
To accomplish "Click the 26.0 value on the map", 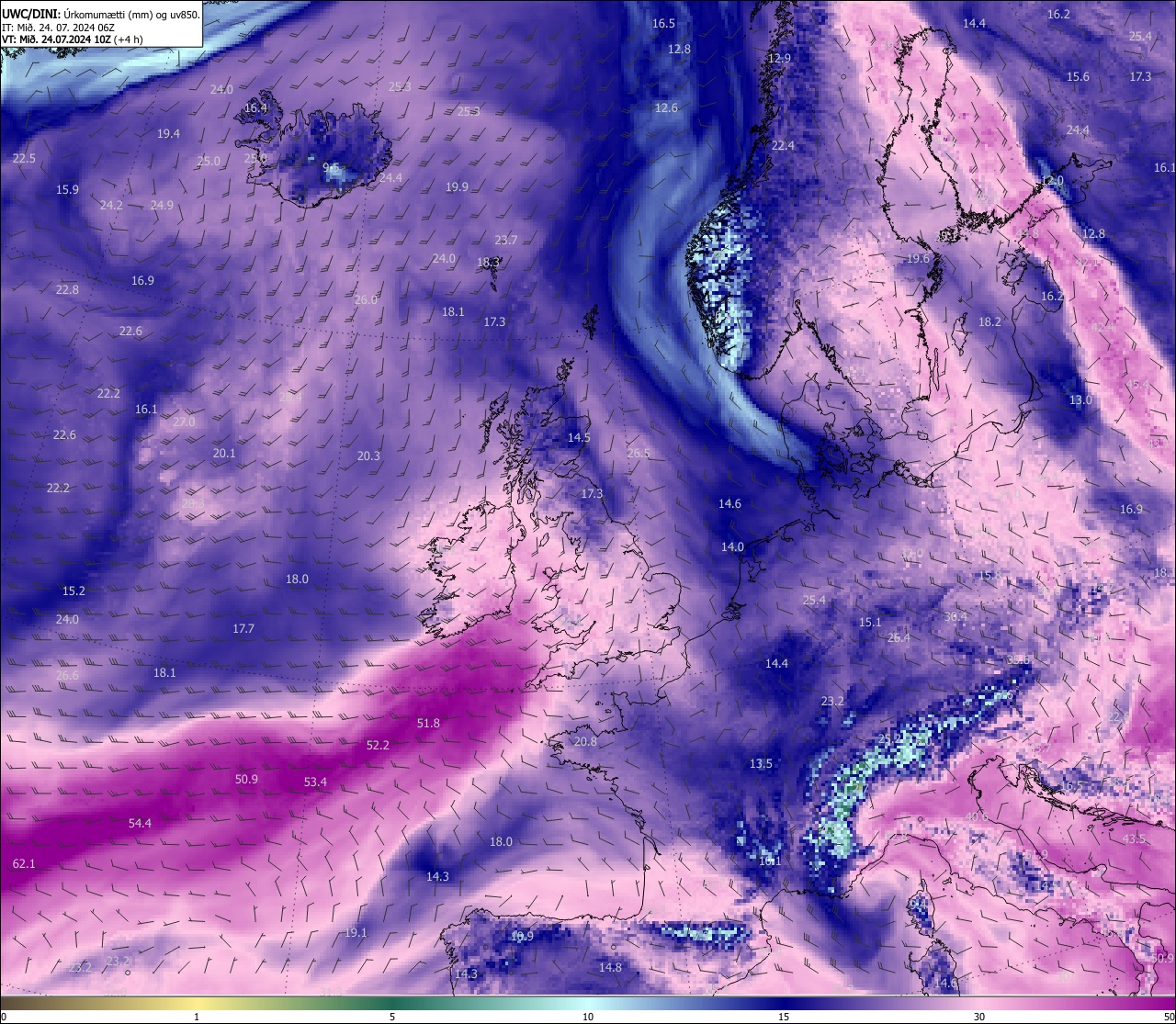I will pyautogui.click(x=366, y=300).
